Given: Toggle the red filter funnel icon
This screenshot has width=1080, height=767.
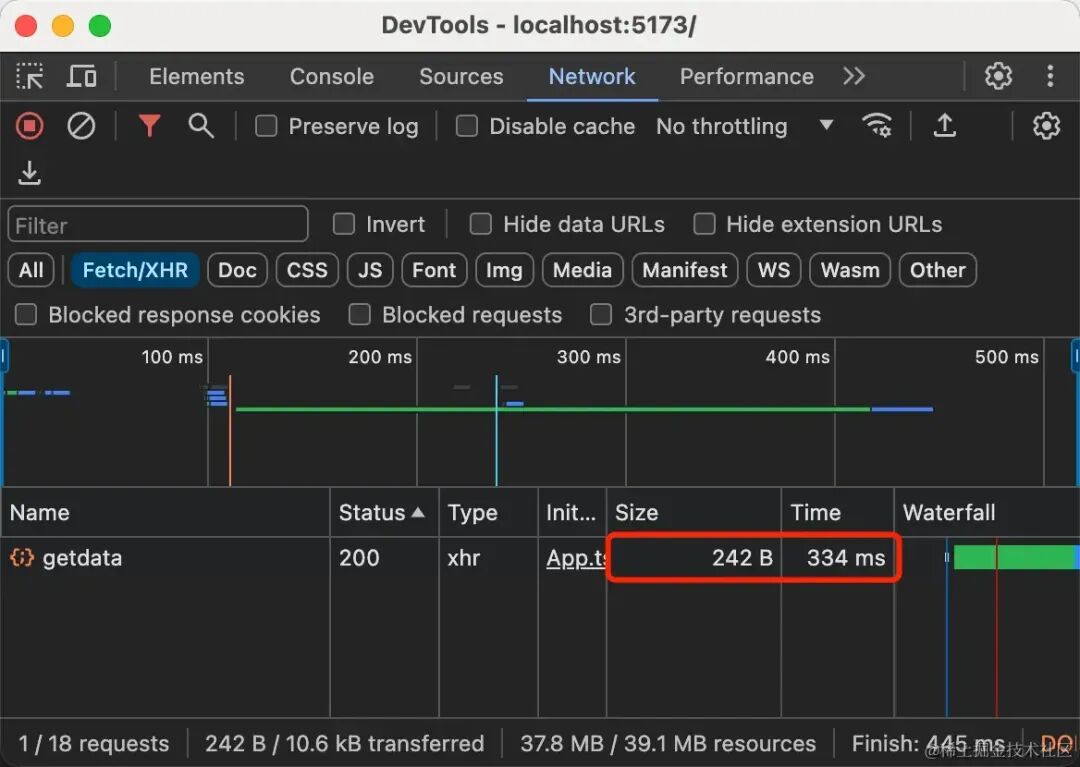Looking at the screenshot, I should pyautogui.click(x=149, y=126).
